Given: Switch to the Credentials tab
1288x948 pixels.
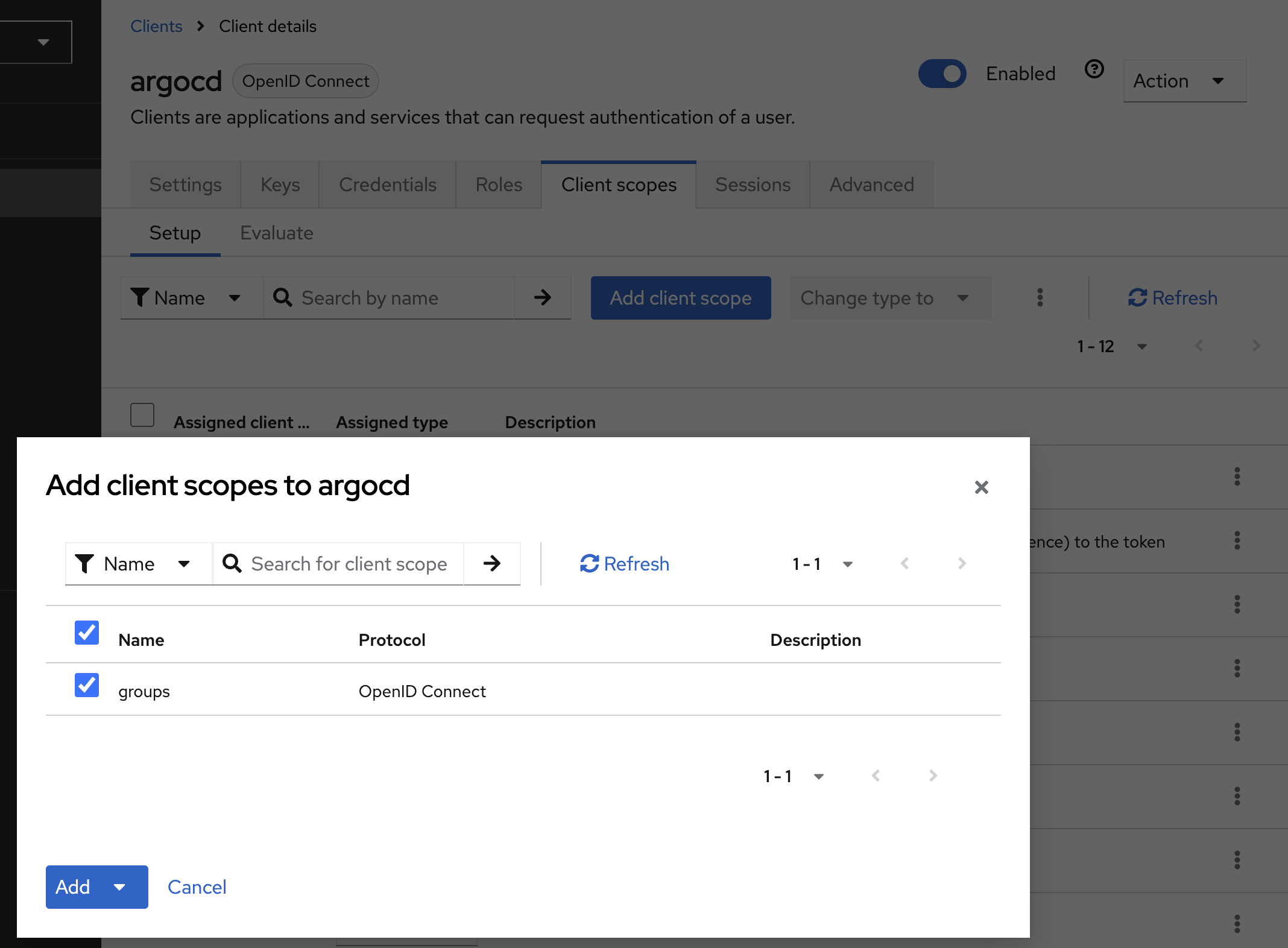Looking at the screenshot, I should [x=388, y=185].
